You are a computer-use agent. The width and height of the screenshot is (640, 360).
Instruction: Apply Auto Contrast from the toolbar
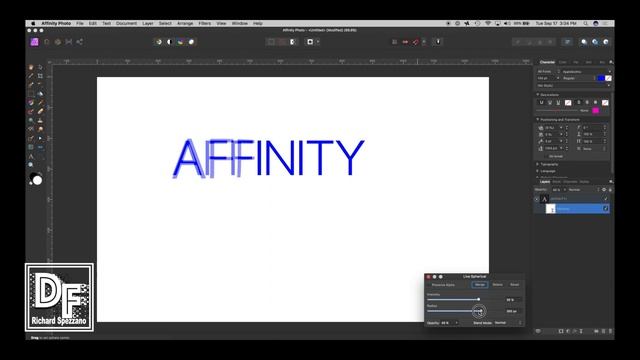[169, 42]
